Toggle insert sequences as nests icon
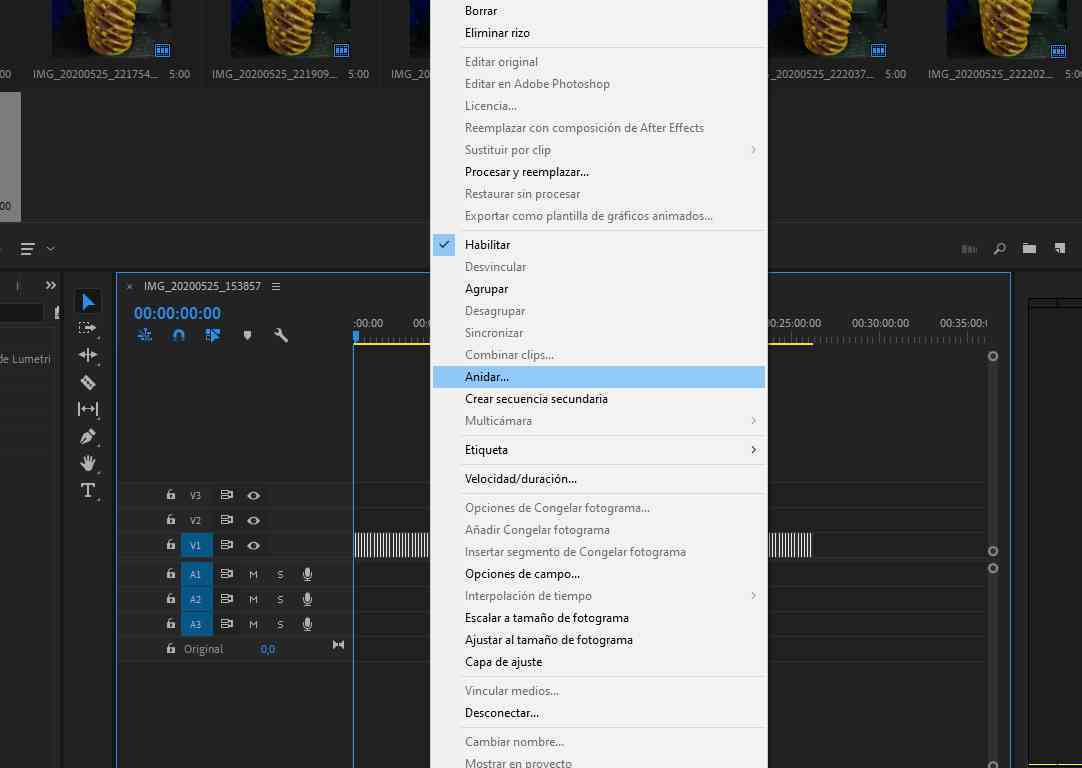The image size is (1082, 768). click(x=145, y=335)
